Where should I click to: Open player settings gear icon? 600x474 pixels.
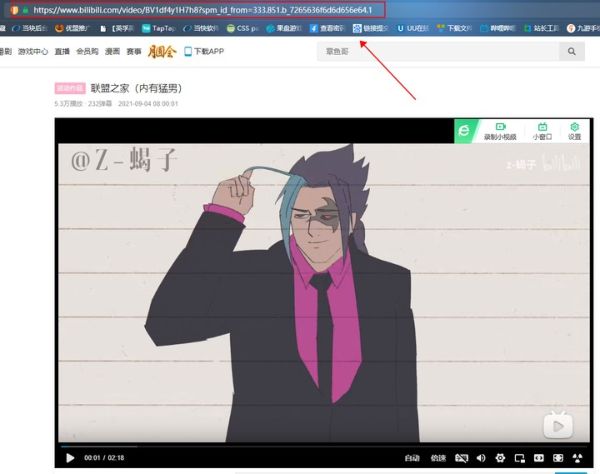click(500, 458)
